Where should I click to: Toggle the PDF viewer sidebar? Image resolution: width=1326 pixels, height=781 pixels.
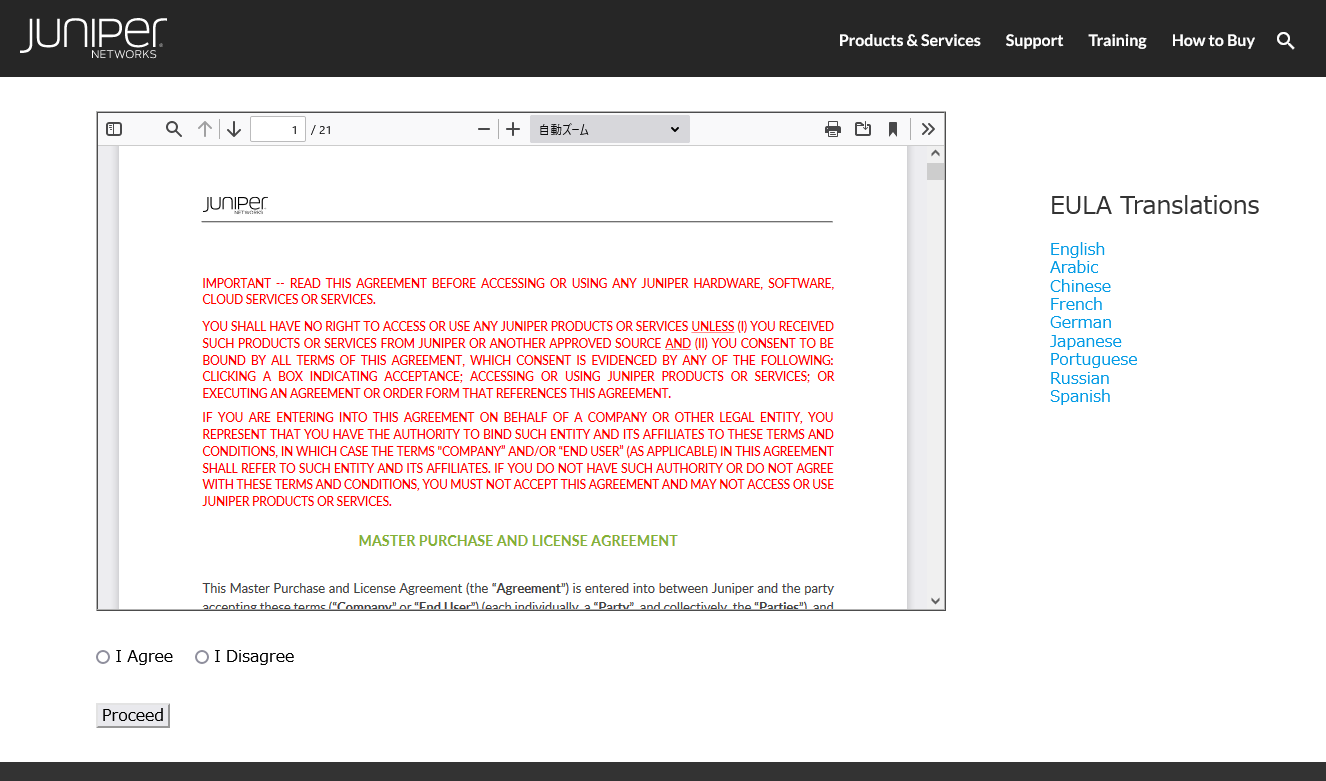tap(114, 129)
